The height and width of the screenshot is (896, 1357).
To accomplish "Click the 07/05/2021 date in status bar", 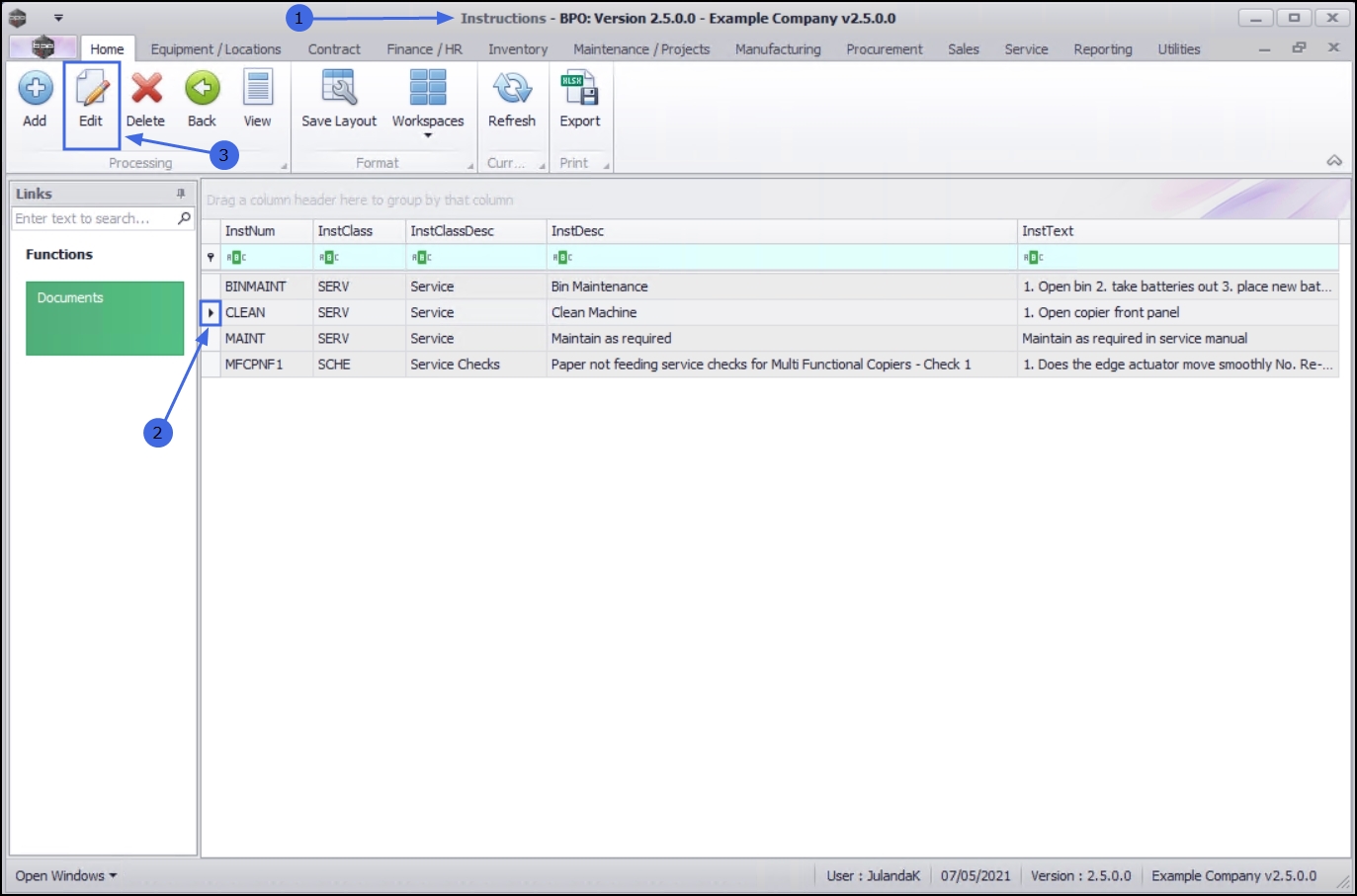I will click(975, 876).
